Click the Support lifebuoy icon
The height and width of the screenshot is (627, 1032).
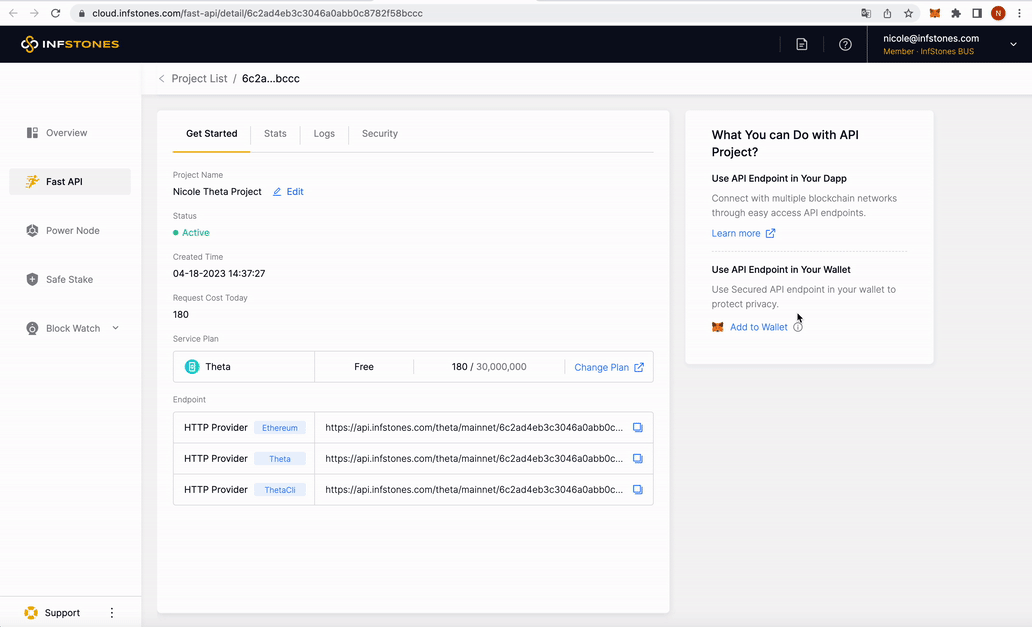(31, 613)
